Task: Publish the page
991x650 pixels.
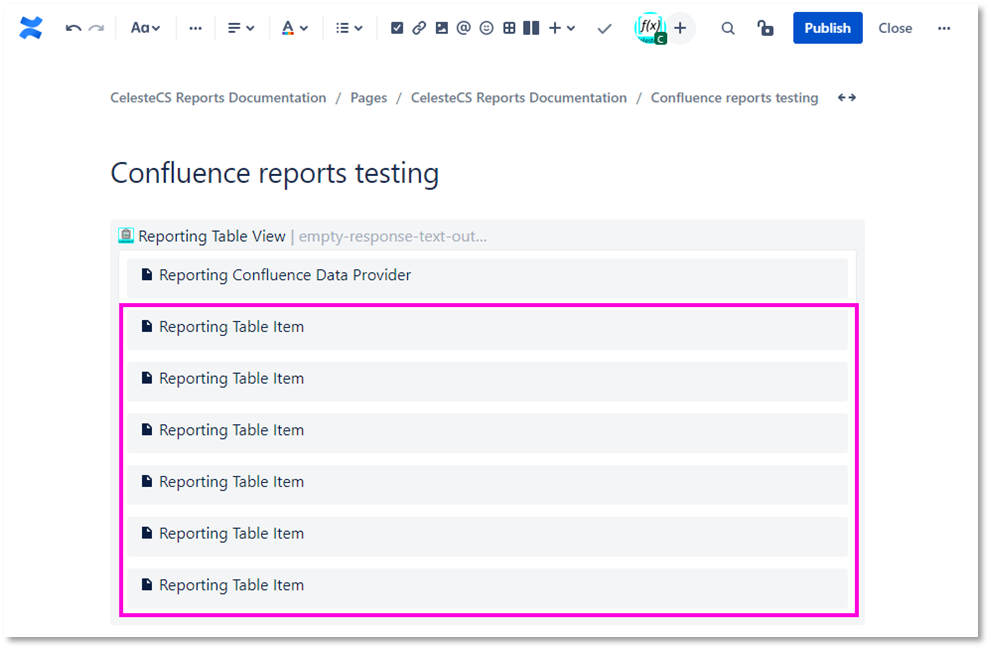Action: click(827, 28)
